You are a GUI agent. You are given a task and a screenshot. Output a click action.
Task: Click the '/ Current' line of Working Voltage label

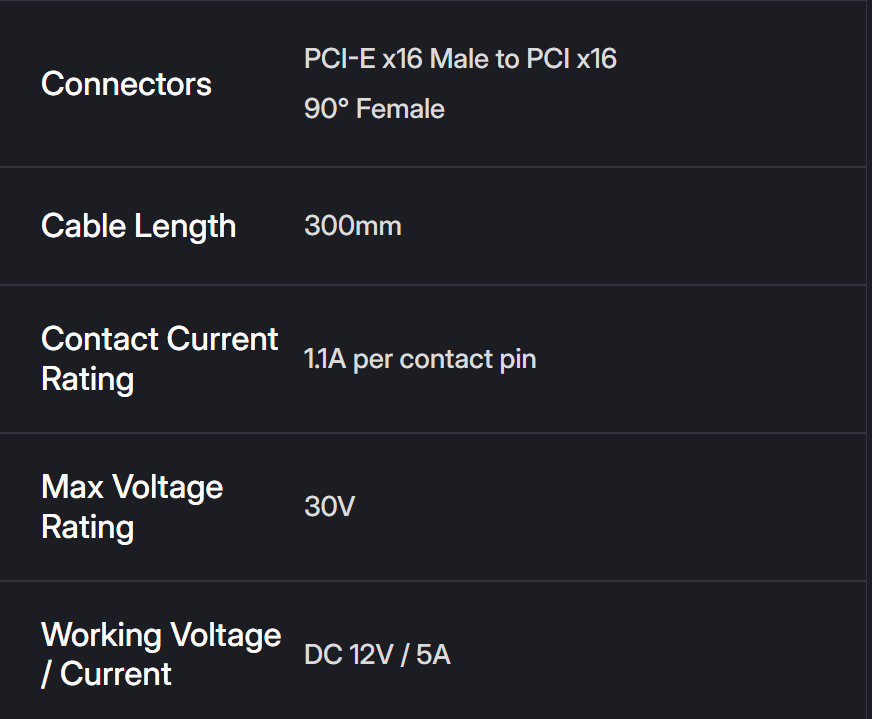[106, 675]
